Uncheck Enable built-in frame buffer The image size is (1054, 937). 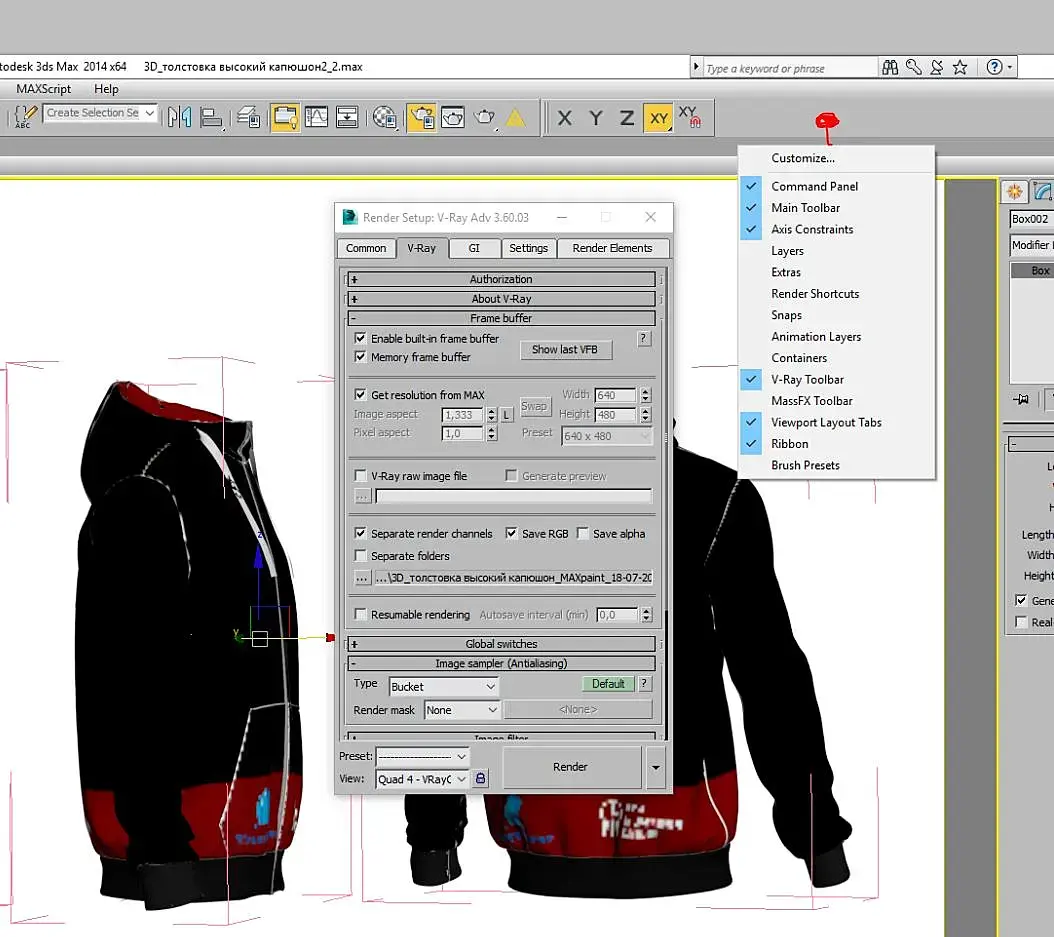tap(360, 338)
